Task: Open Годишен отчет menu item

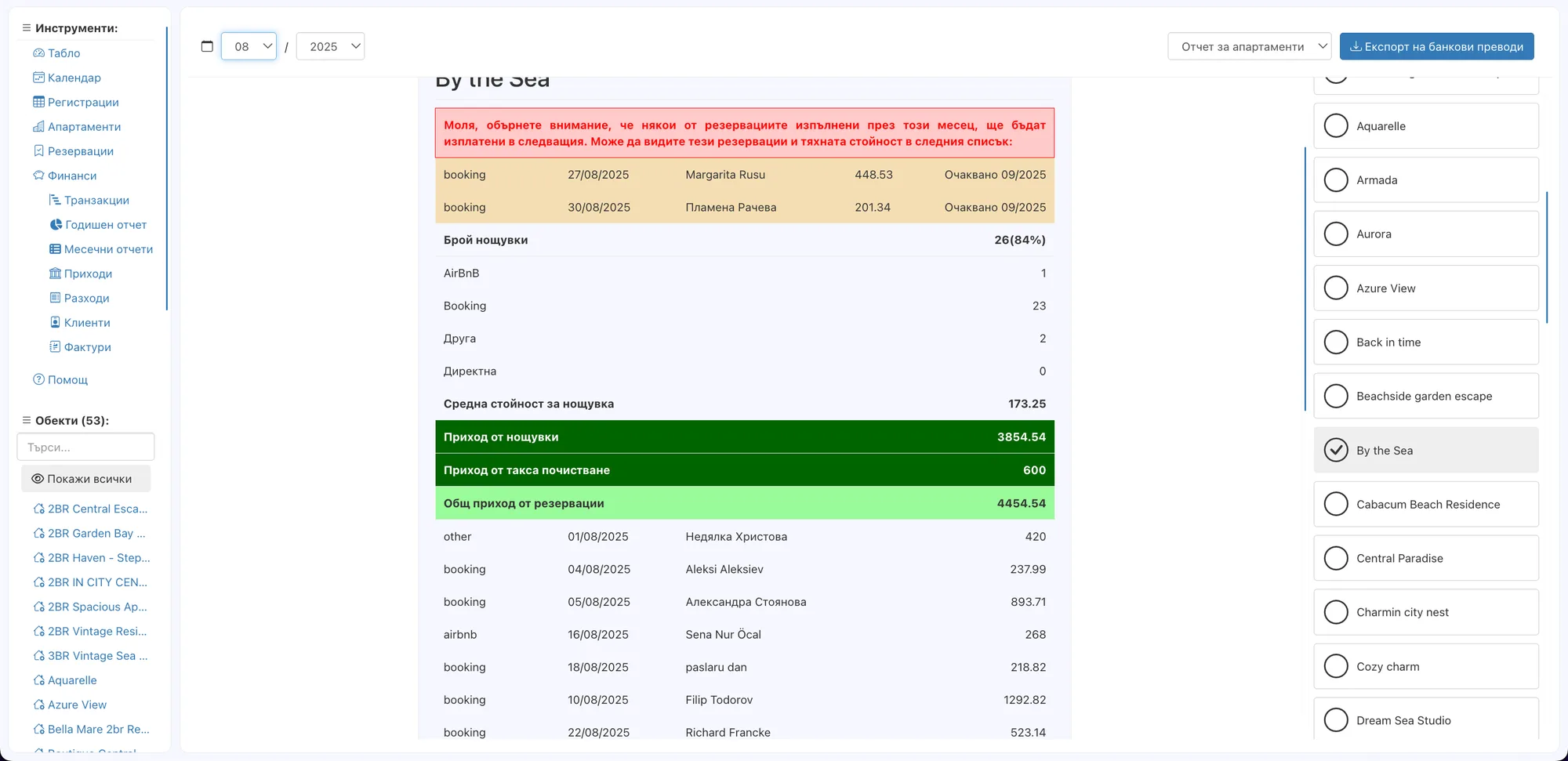Action: click(x=98, y=225)
